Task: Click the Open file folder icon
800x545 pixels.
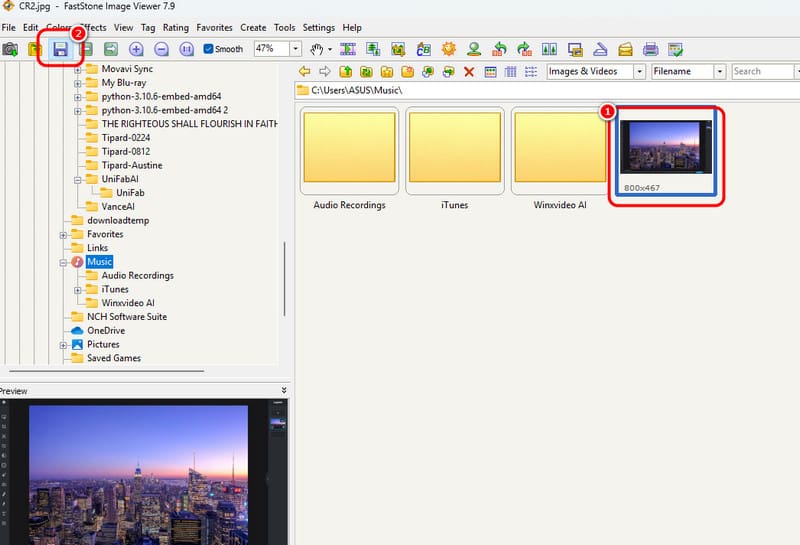Action: click(x=35, y=49)
